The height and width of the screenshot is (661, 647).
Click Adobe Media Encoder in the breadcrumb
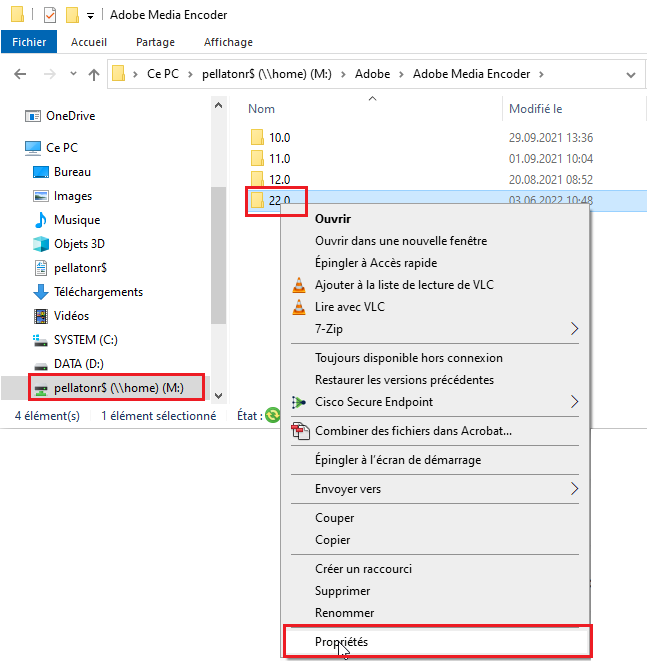471,74
